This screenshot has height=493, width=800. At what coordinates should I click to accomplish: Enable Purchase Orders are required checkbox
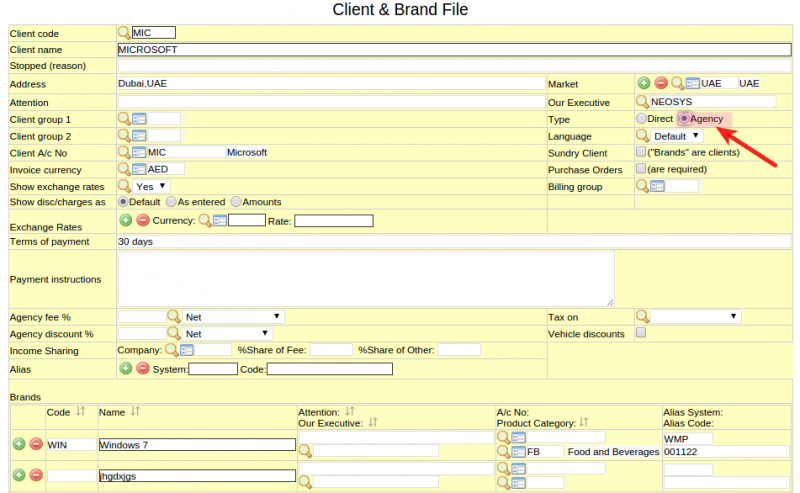[641, 168]
